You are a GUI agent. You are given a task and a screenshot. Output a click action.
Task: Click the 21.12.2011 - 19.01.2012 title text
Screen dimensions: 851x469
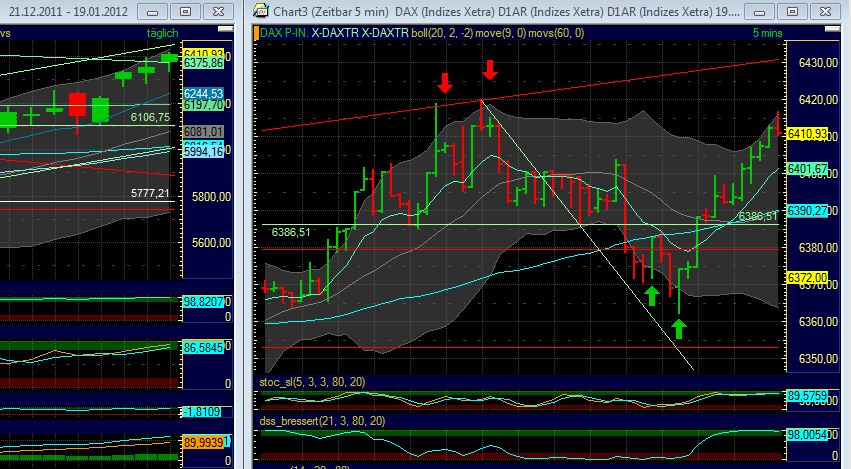tap(68, 11)
